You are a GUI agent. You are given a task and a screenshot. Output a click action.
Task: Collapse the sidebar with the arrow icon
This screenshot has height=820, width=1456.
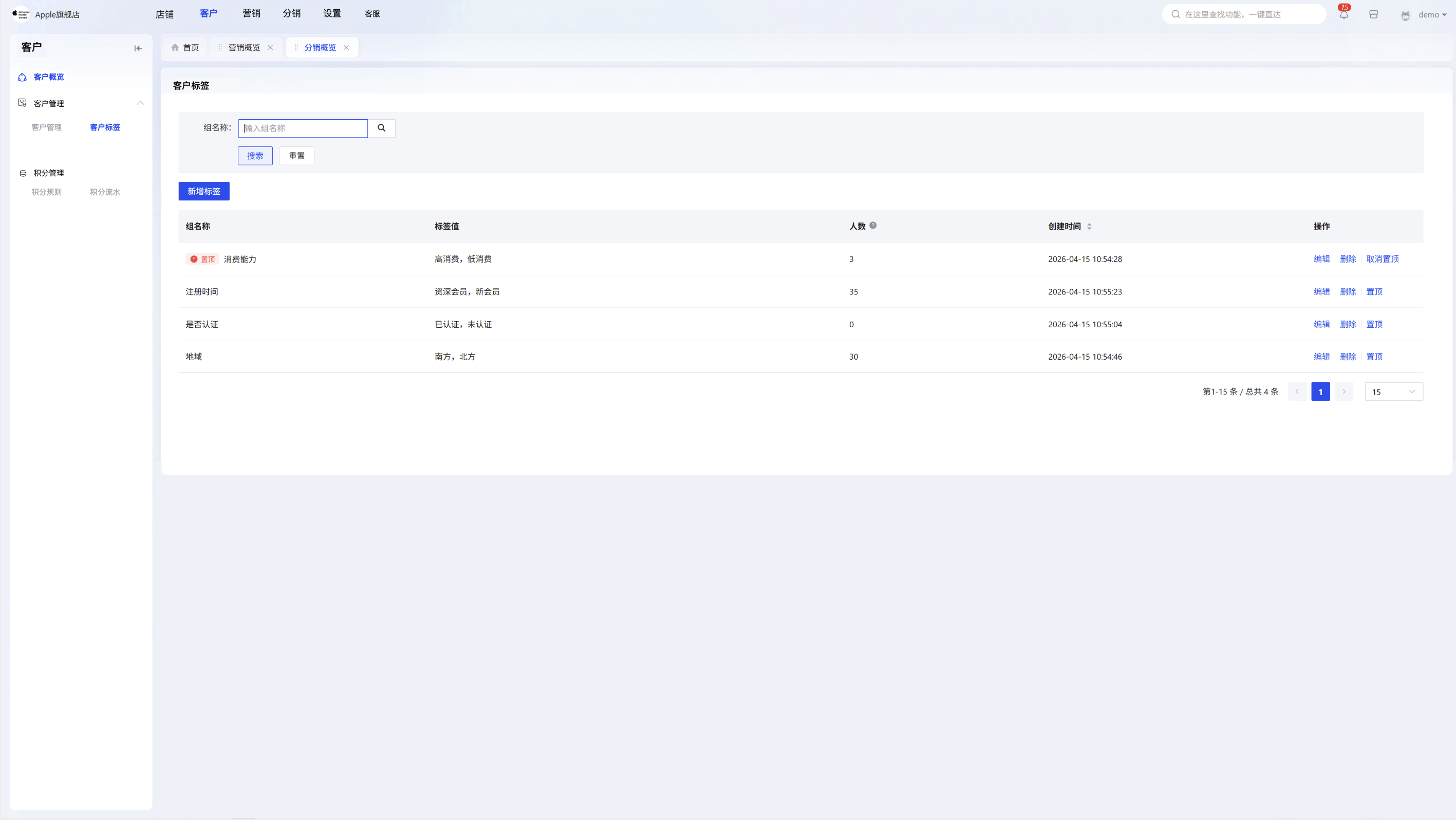click(x=138, y=48)
